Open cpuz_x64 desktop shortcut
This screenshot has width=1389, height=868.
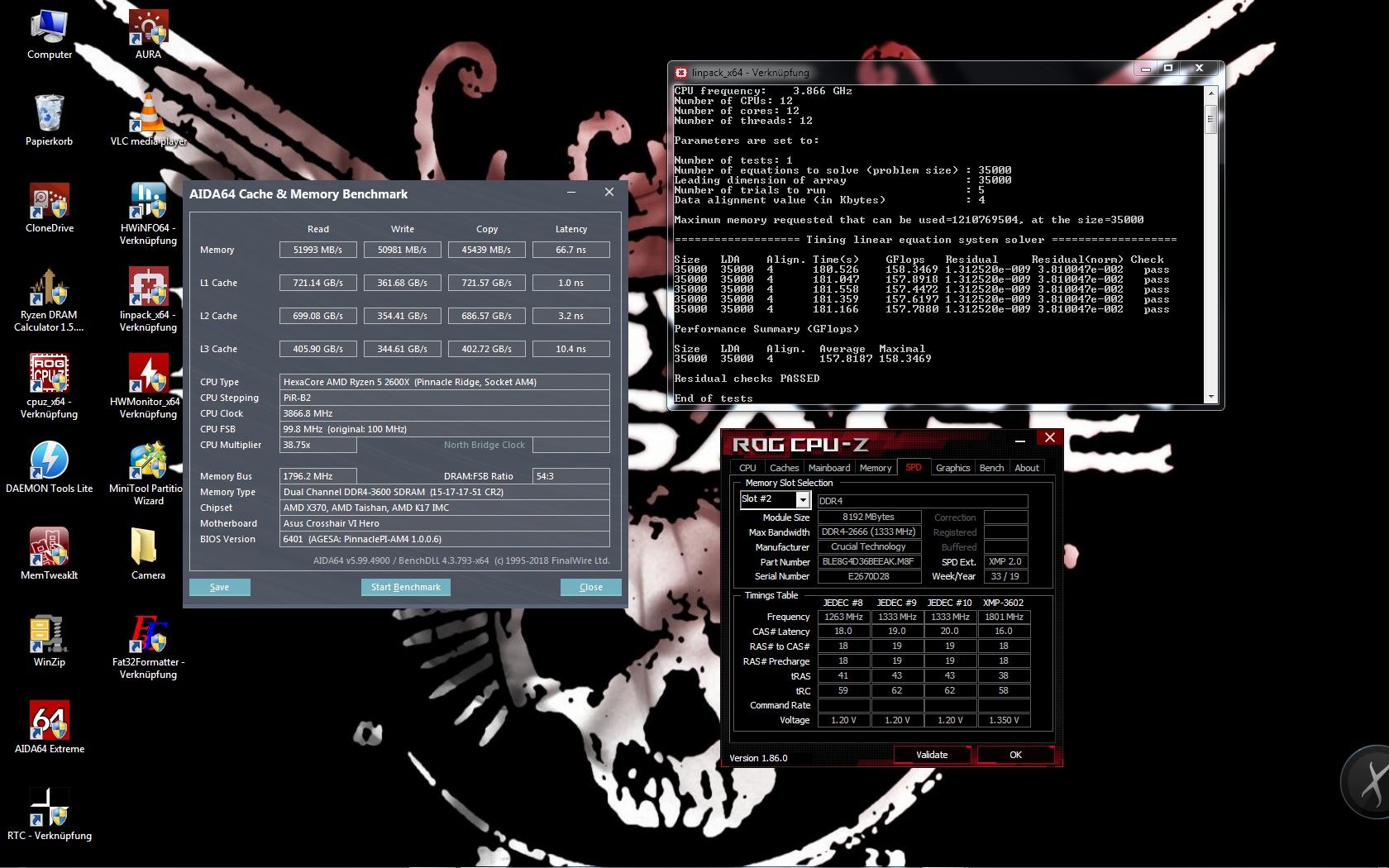[x=50, y=387]
